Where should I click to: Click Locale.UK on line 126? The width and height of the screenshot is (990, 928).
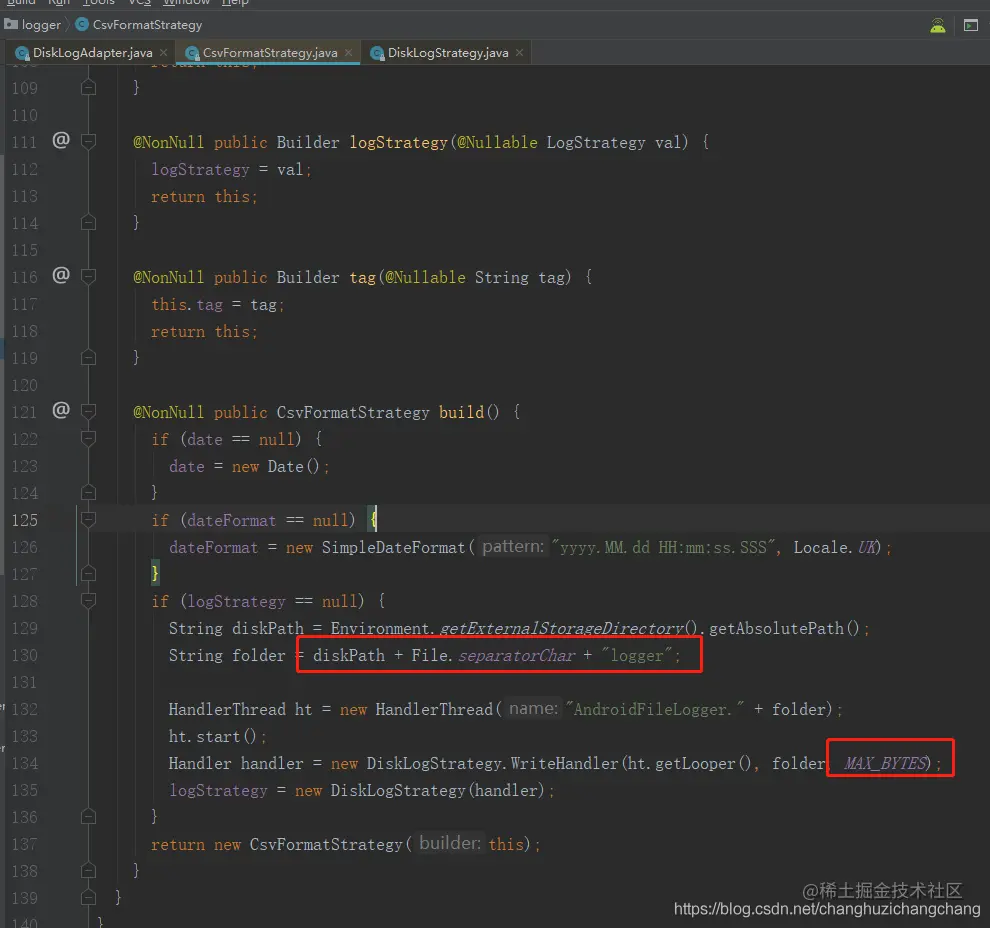(x=837, y=547)
